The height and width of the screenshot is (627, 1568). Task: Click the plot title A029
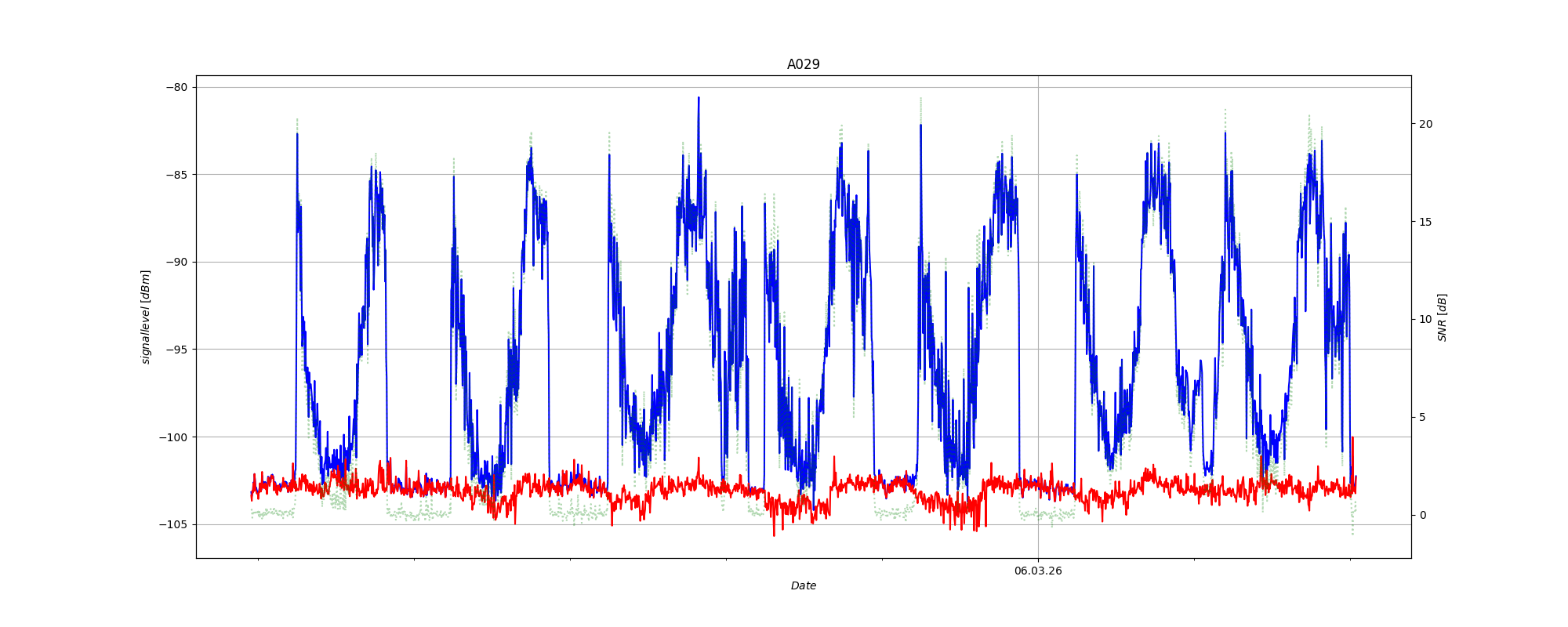point(803,64)
